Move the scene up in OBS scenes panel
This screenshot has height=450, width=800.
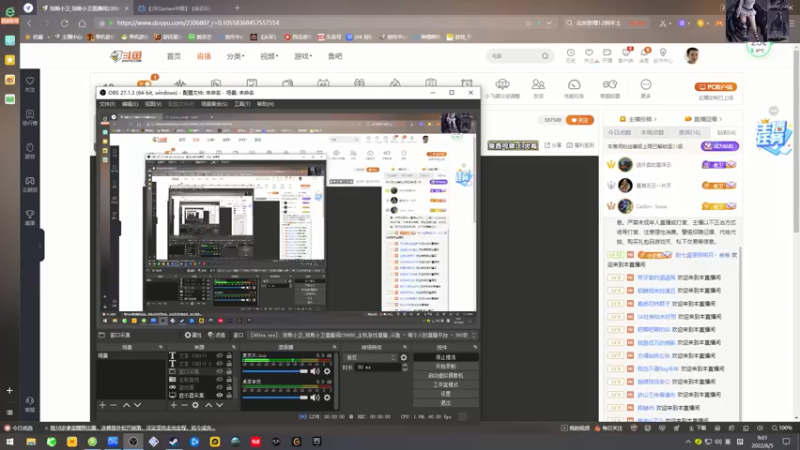coord(127,405)
